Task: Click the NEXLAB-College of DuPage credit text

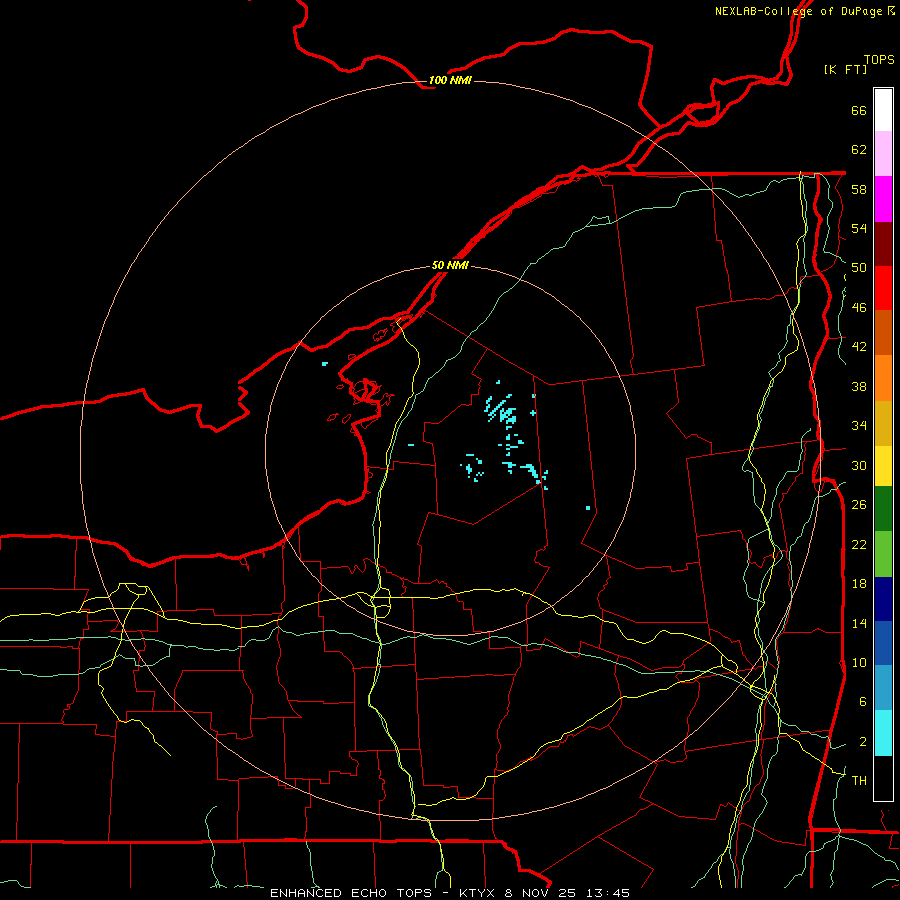Action: pos(798,11)
